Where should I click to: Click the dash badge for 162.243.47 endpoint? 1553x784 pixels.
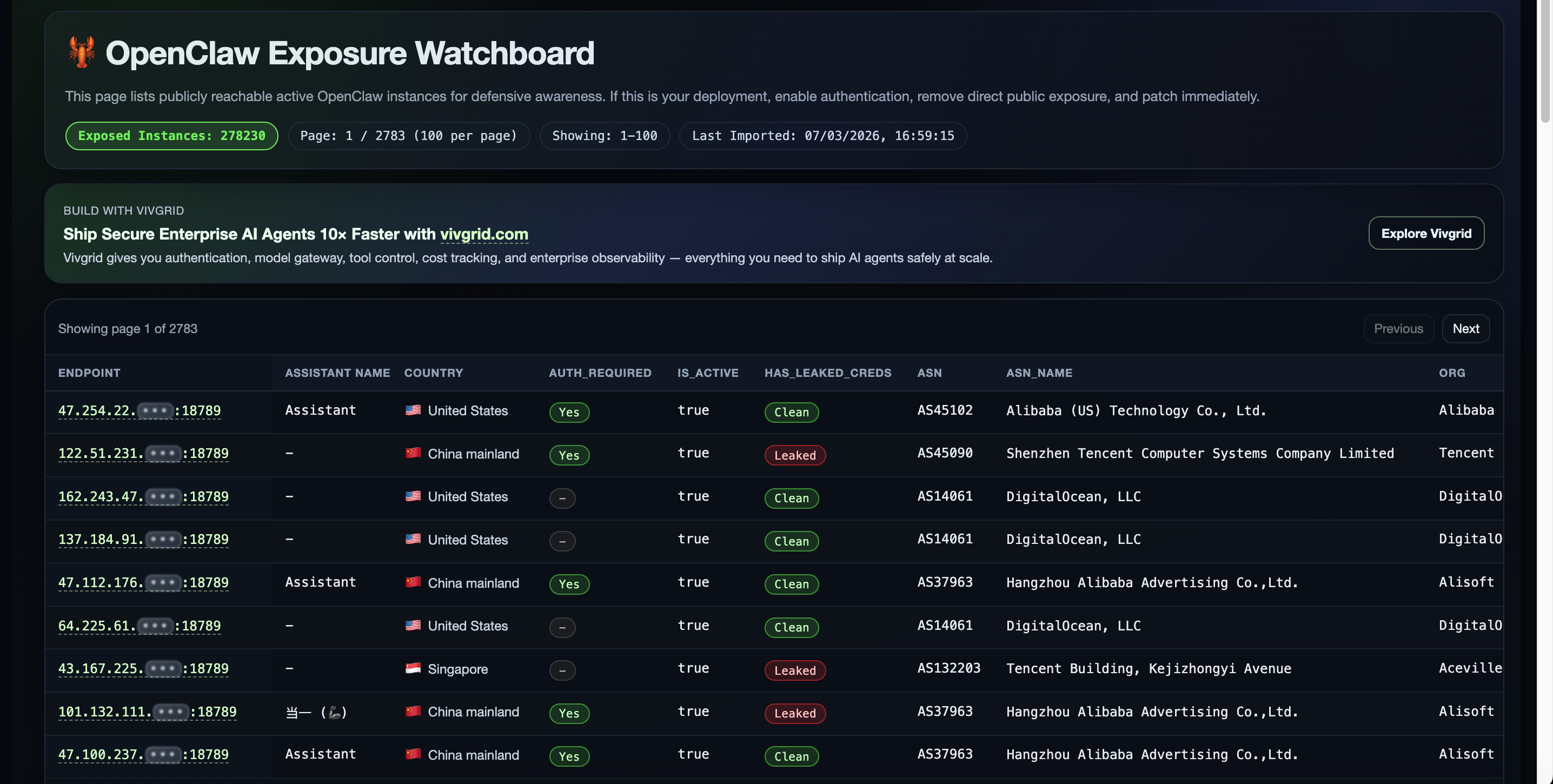562,499
